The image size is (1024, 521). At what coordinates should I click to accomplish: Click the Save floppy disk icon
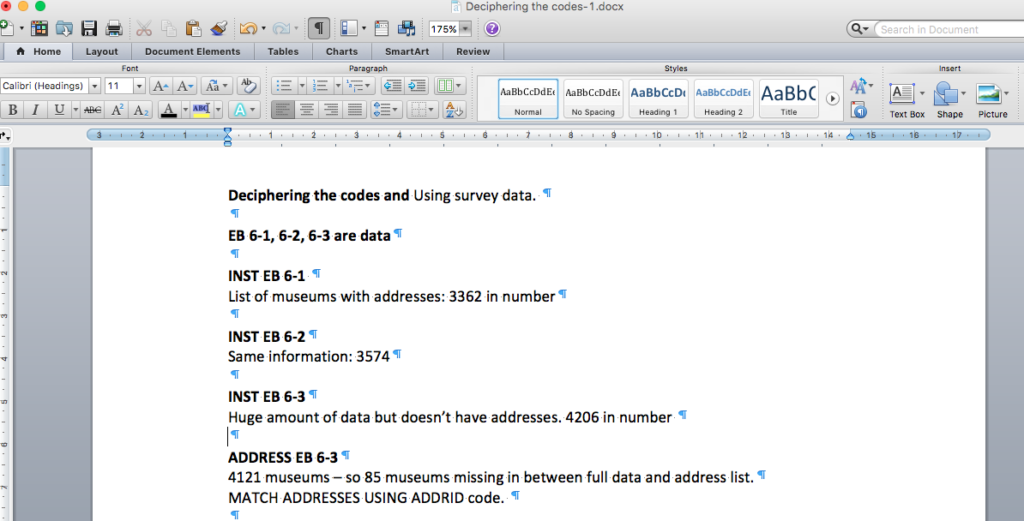89,29
